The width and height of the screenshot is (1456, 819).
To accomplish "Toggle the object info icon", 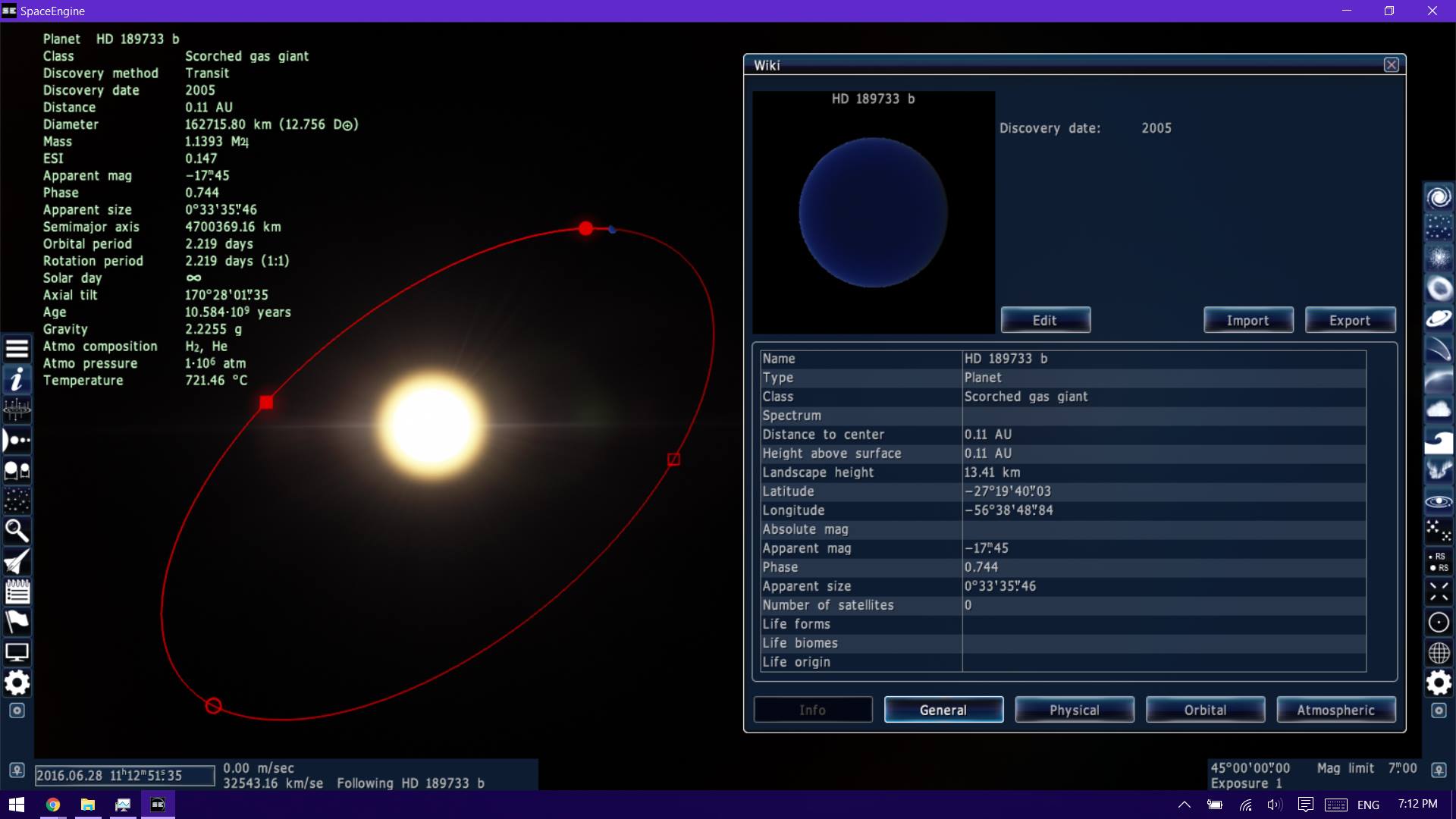I will [x=17, y=379].
